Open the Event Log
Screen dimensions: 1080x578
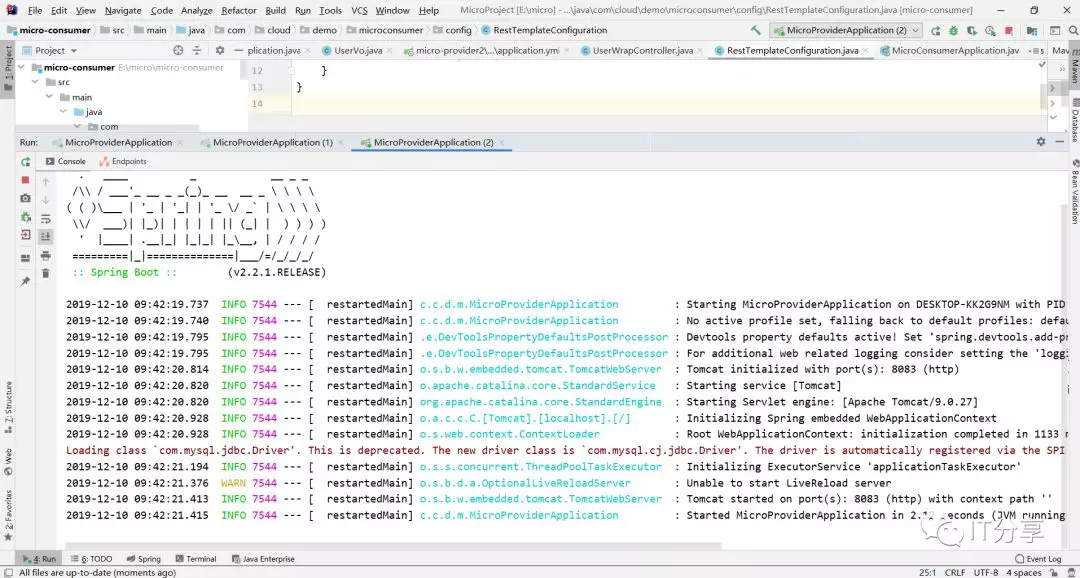point(1038,559)
